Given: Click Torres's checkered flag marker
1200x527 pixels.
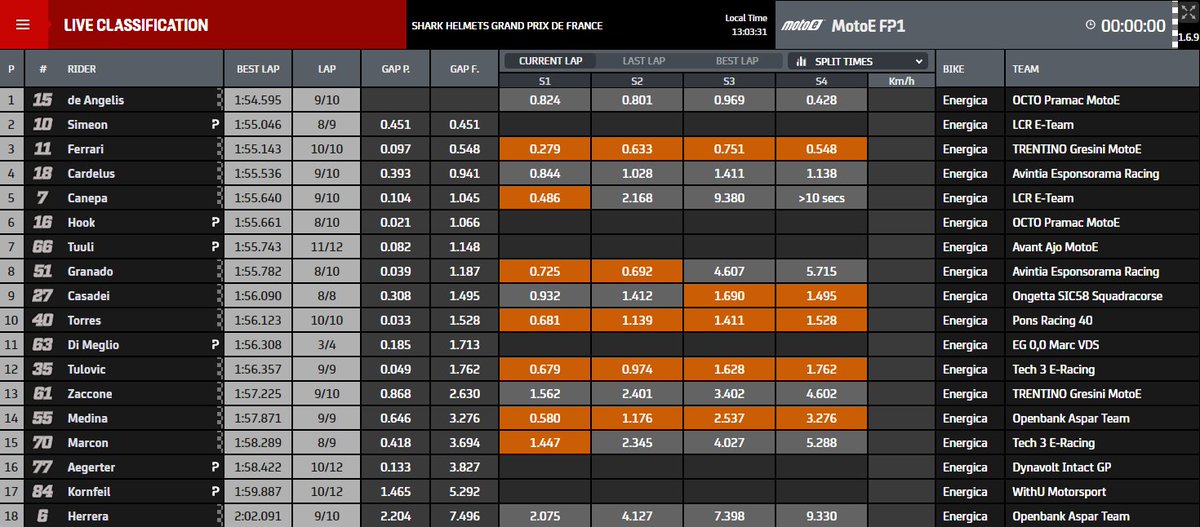Looking at the screenshot, I should [x=219, y=320].
